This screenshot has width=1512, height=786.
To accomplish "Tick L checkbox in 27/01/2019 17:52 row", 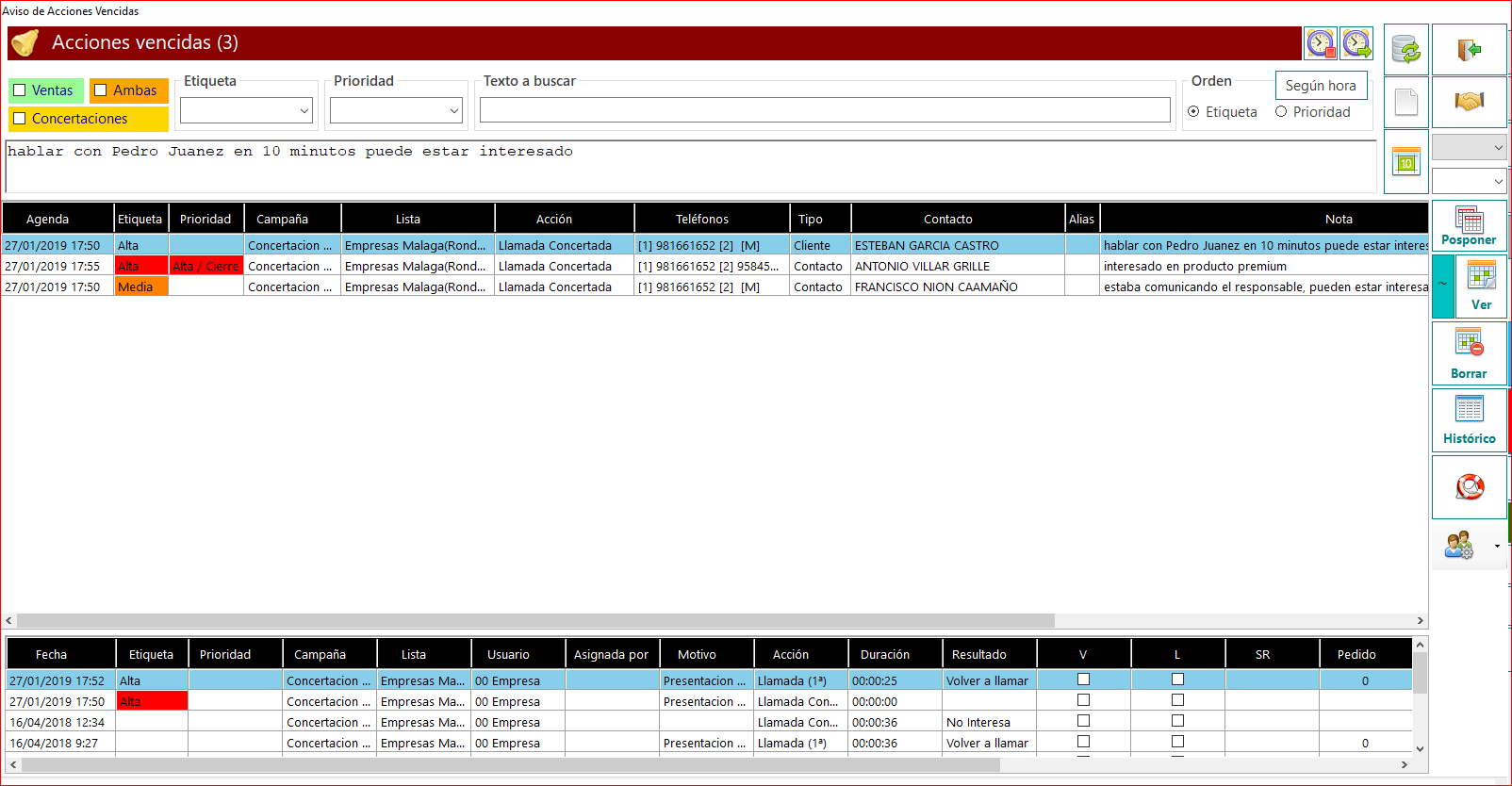I will click(1177, 680).
